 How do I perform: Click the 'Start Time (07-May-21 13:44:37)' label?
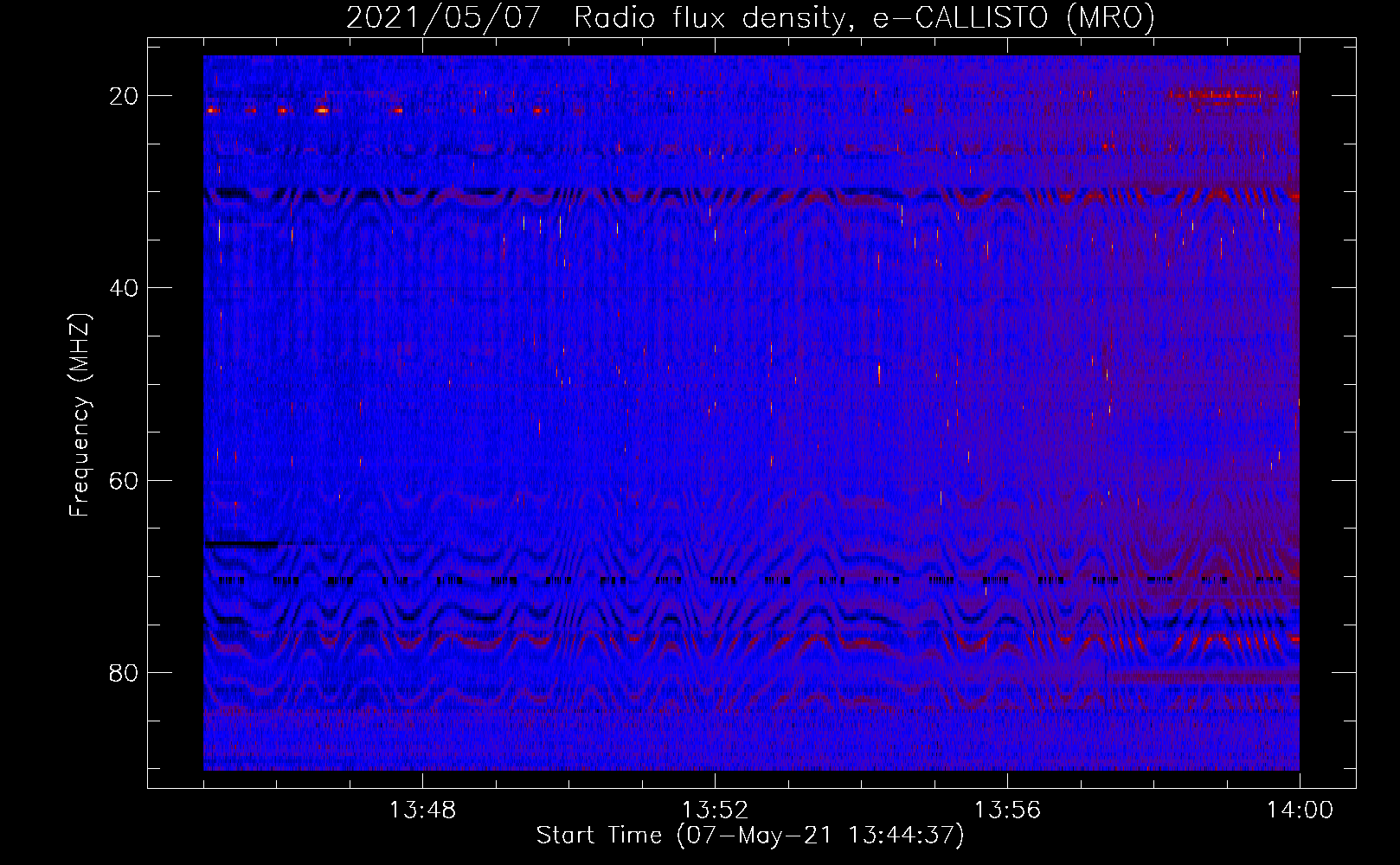click(750, 836)
